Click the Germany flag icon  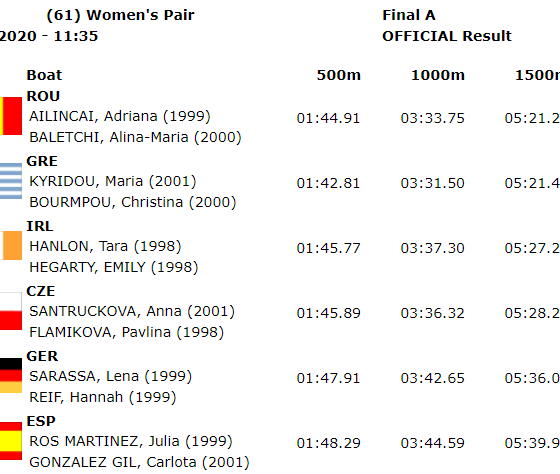click(11, 375)
